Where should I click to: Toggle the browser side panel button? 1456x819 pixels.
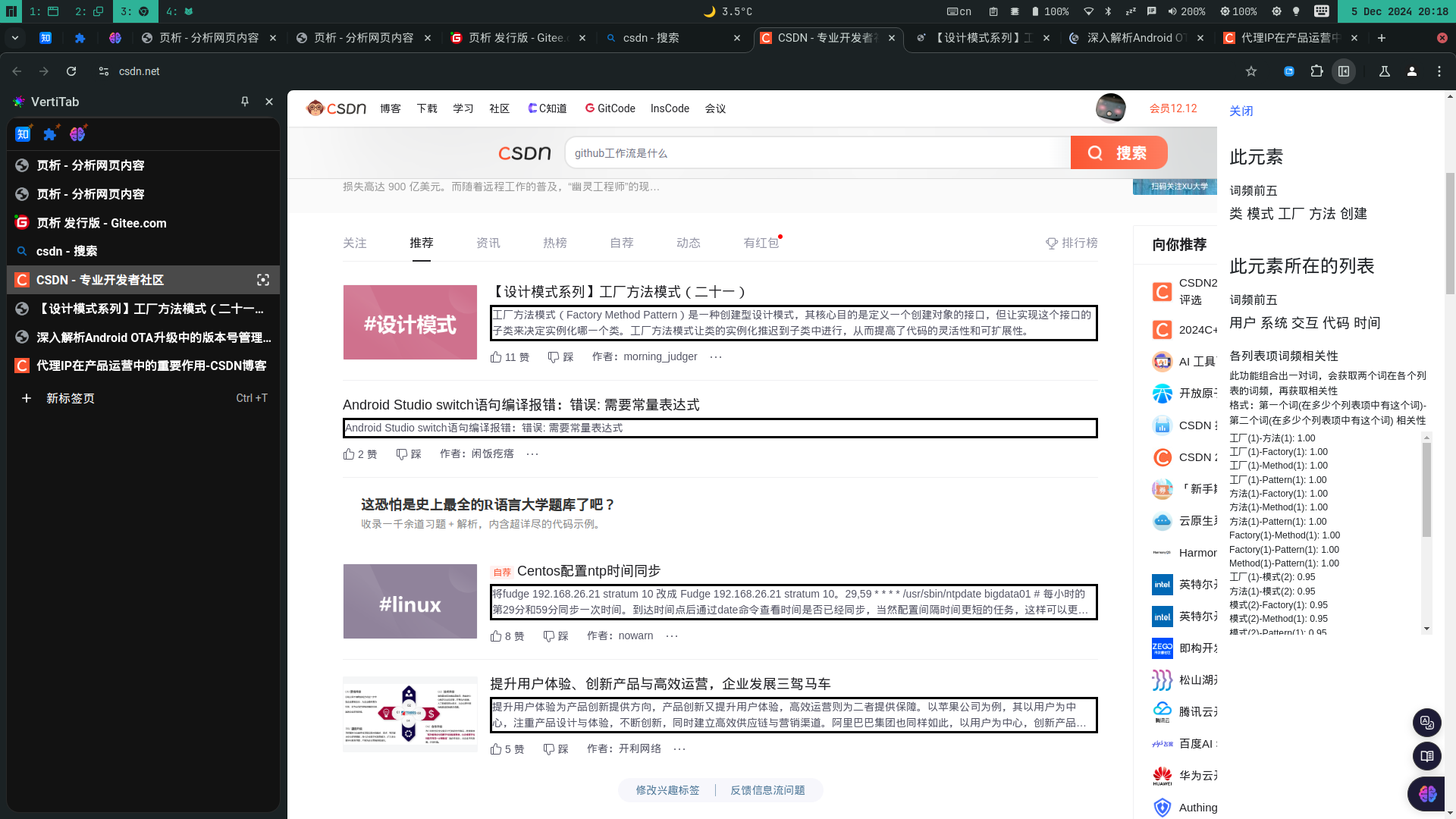tap(1344, 71)
